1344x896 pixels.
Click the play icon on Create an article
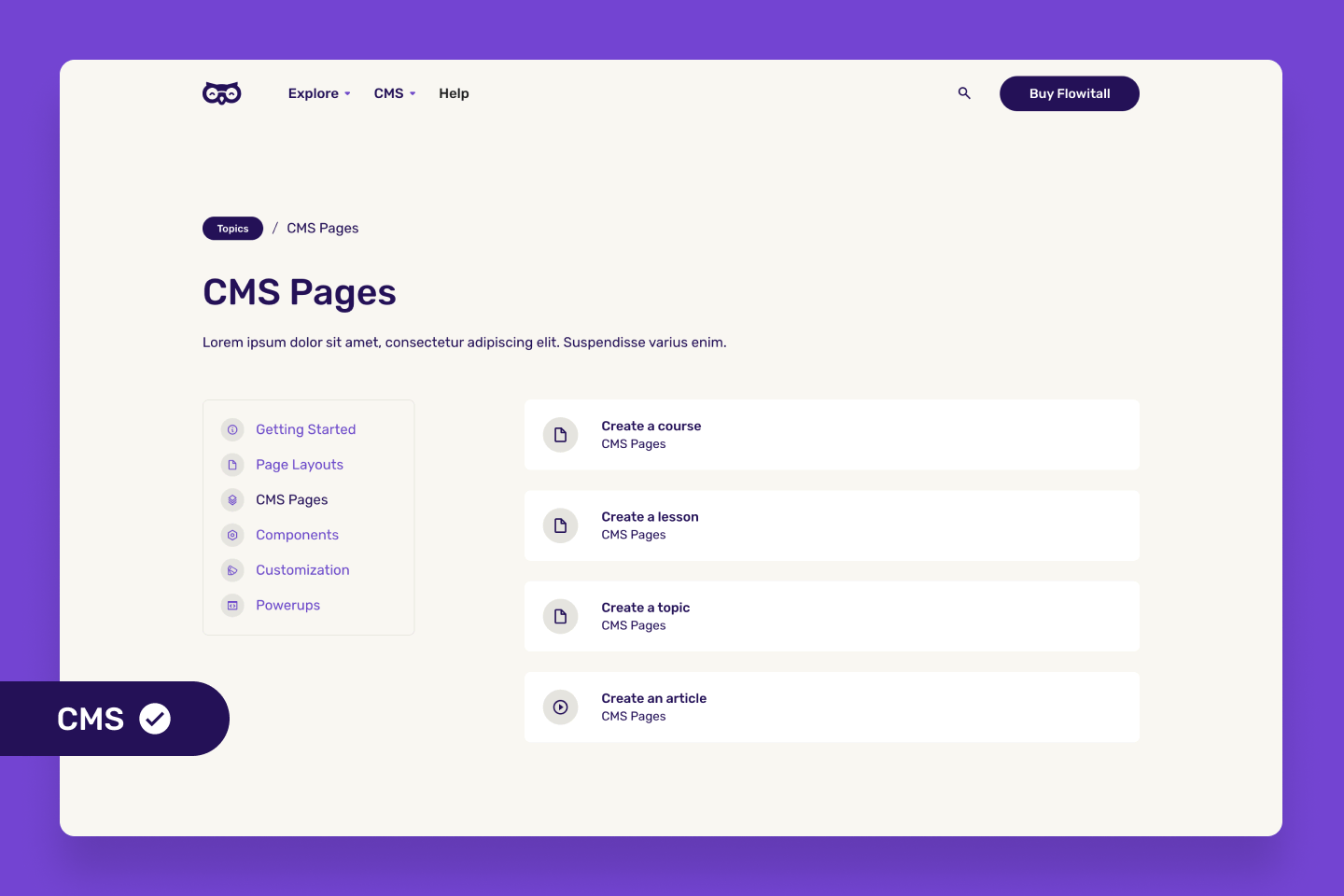(x=560, y=707)
